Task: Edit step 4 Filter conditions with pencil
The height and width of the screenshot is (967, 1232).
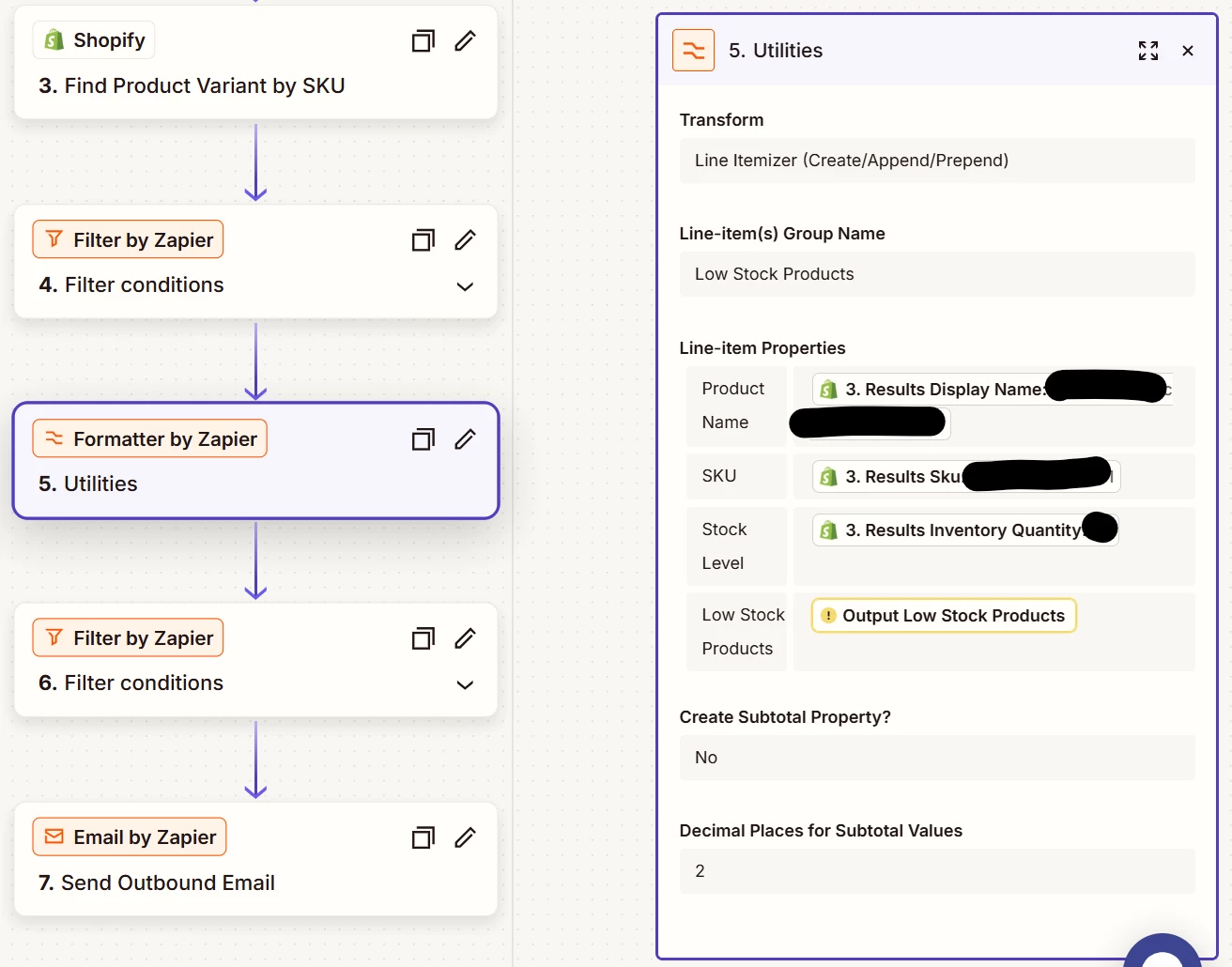Action: [x=465, y=239]
